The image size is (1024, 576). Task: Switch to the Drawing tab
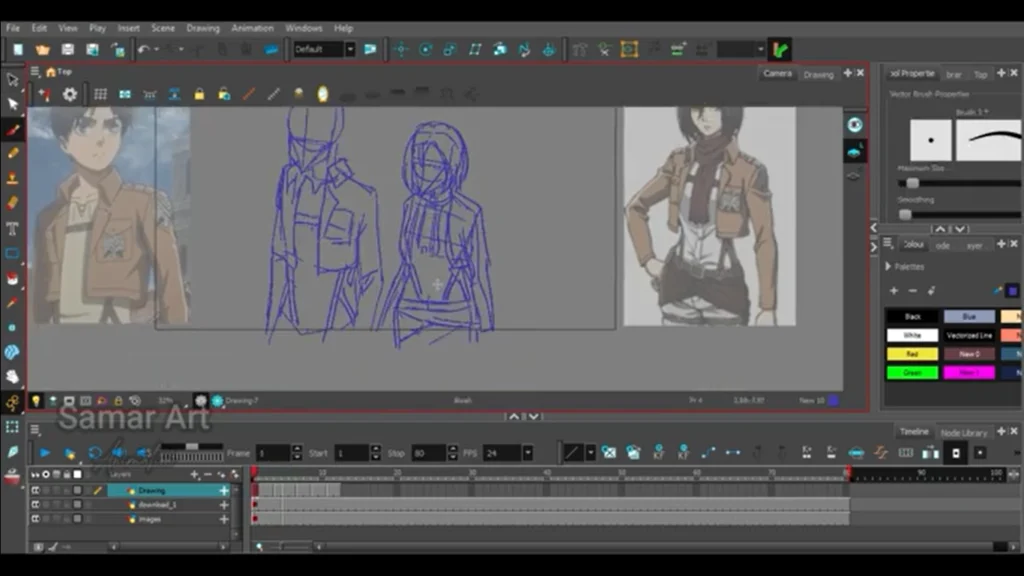click(x=818, y=73)
